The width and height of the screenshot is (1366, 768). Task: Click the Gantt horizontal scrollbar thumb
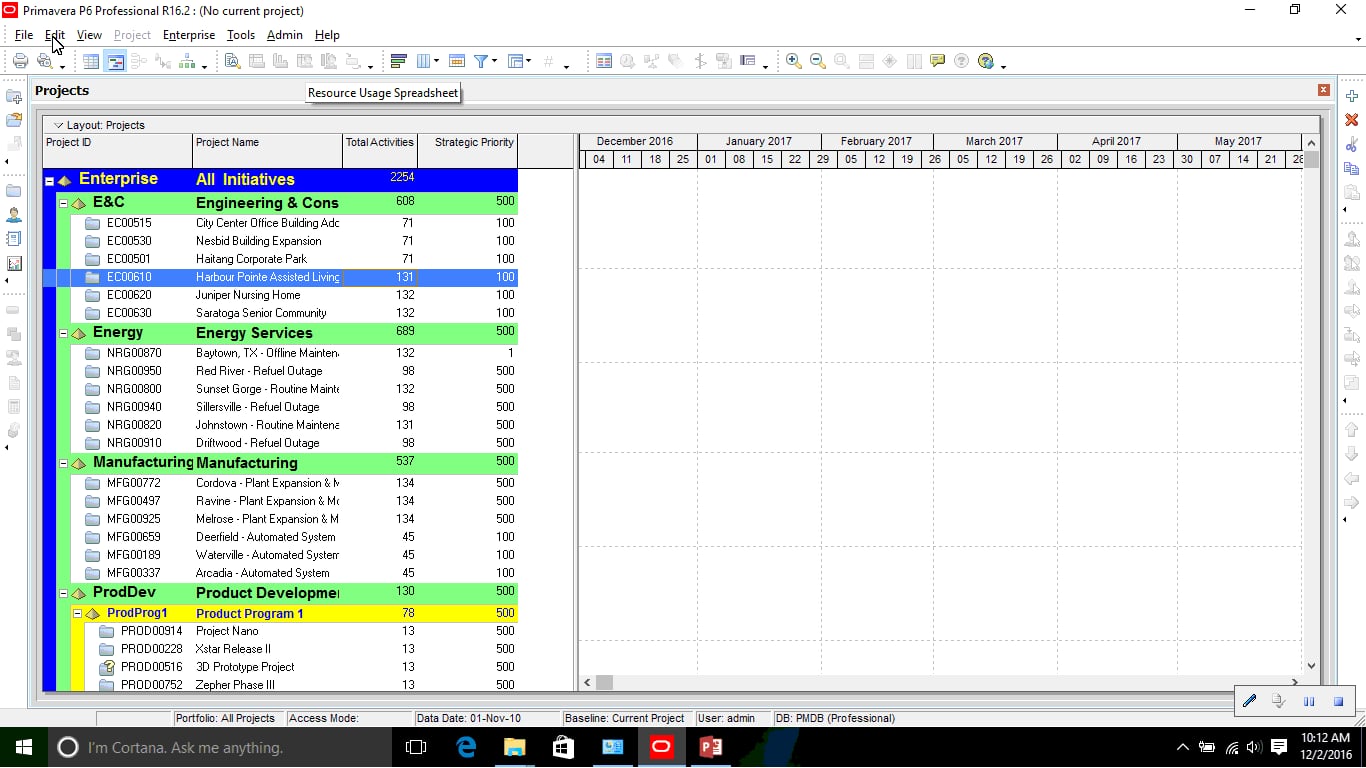click(x=604, y=683)
